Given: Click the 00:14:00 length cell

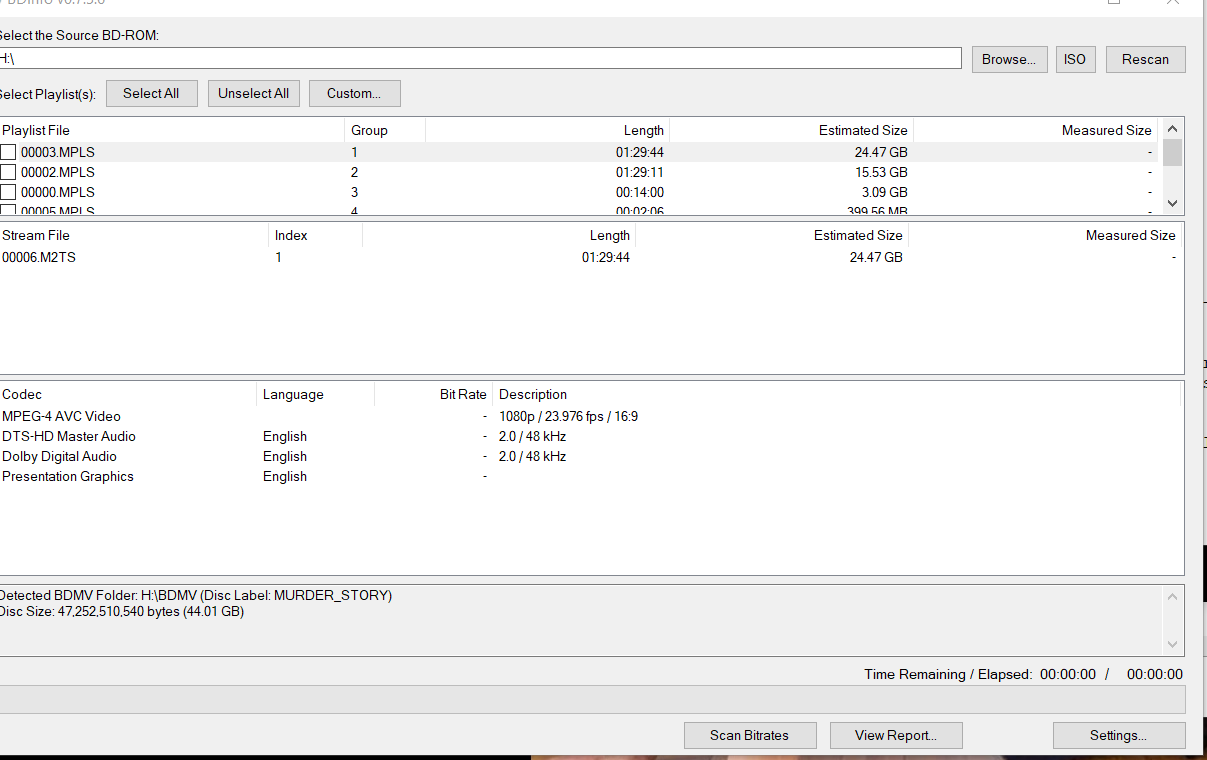Looking at the screenshot, I should coord(640,192).
